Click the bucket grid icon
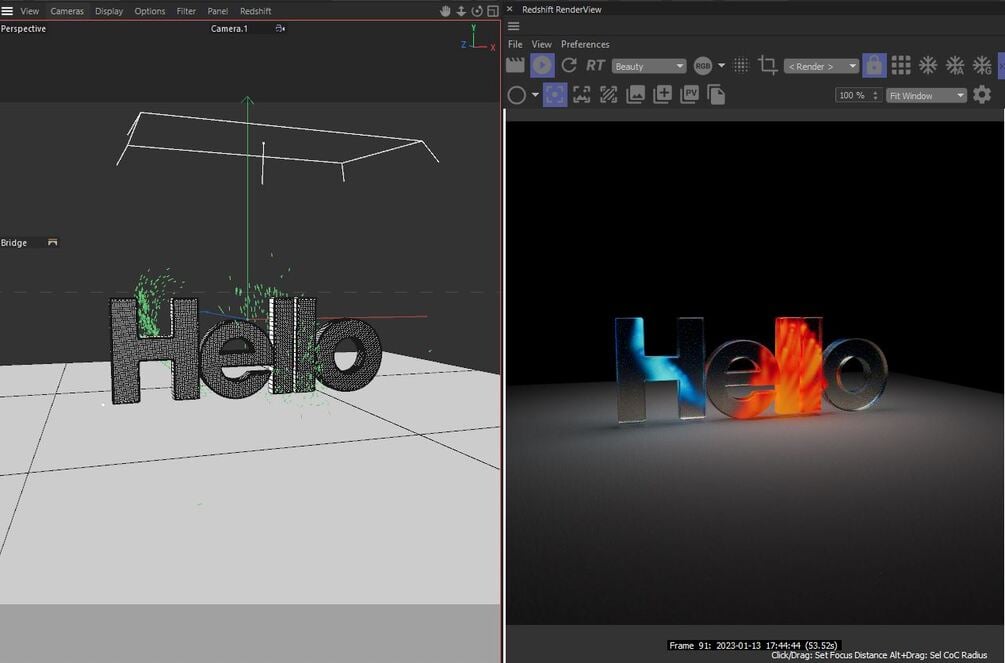 tap(901, 65)
